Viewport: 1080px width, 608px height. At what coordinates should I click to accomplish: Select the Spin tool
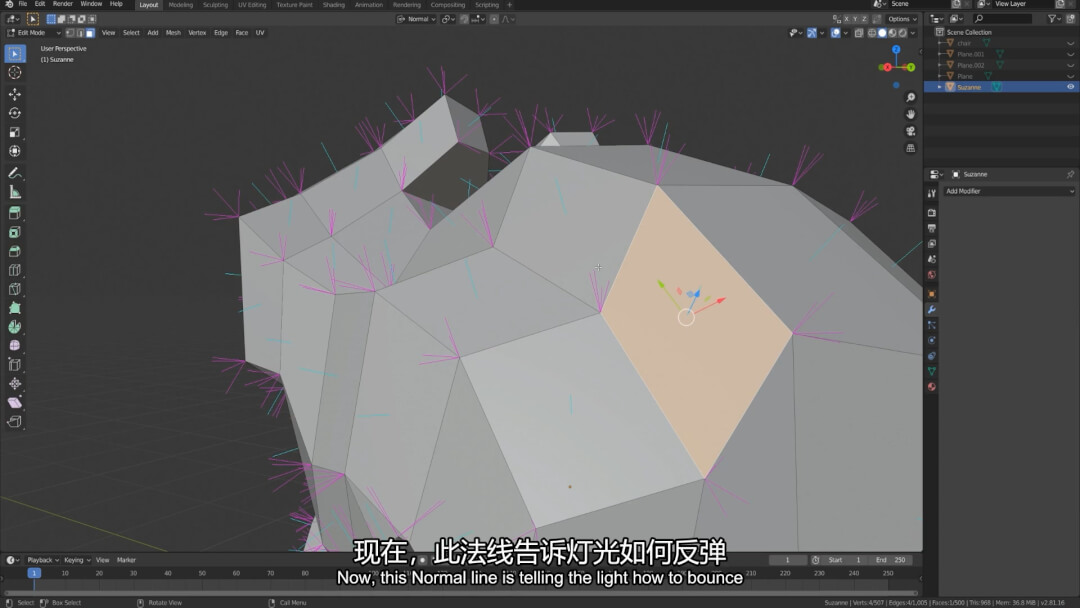coord(14,327)
